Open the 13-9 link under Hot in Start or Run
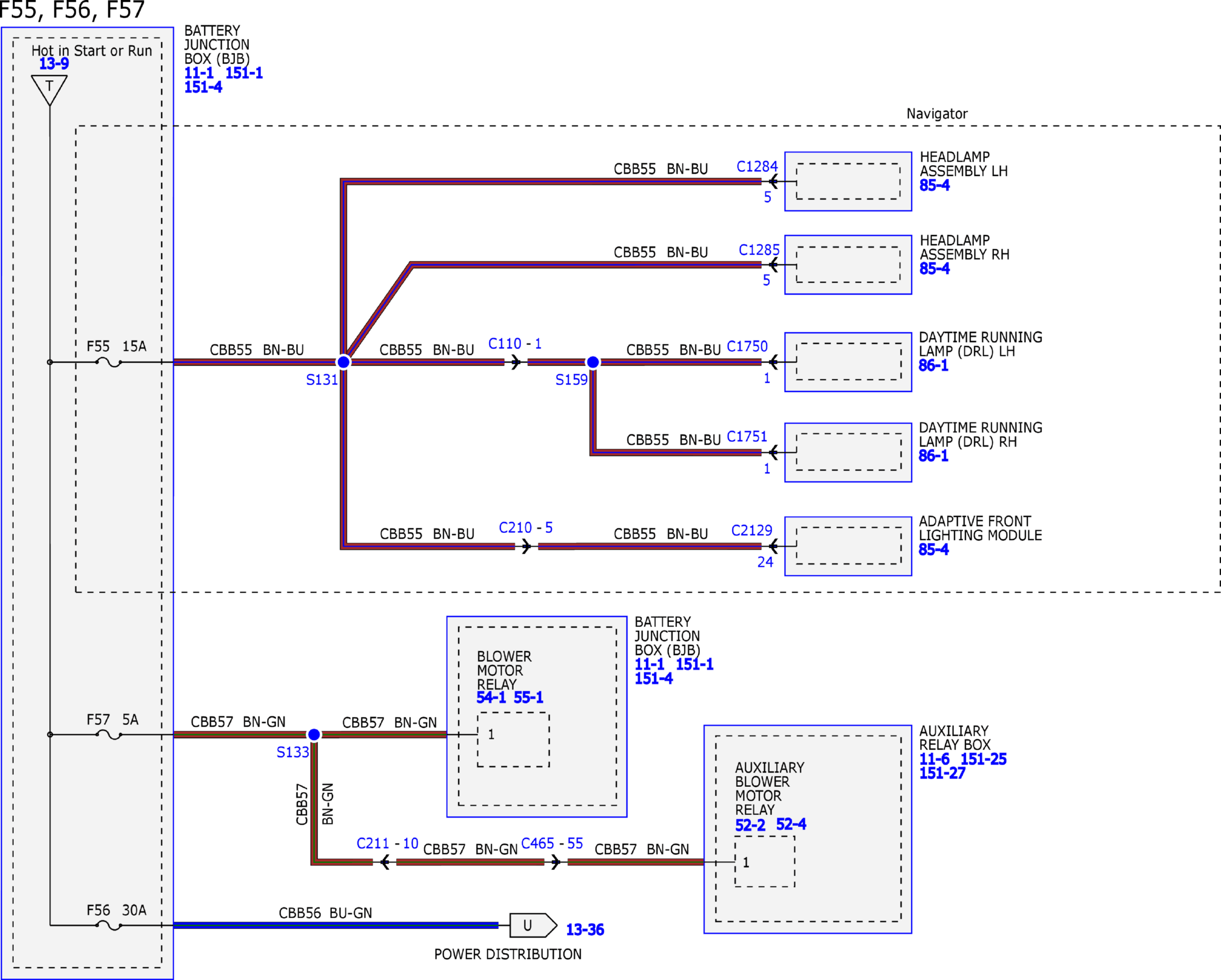The height and width of the screenshot is (980, 1221). (x=54, y=64)
